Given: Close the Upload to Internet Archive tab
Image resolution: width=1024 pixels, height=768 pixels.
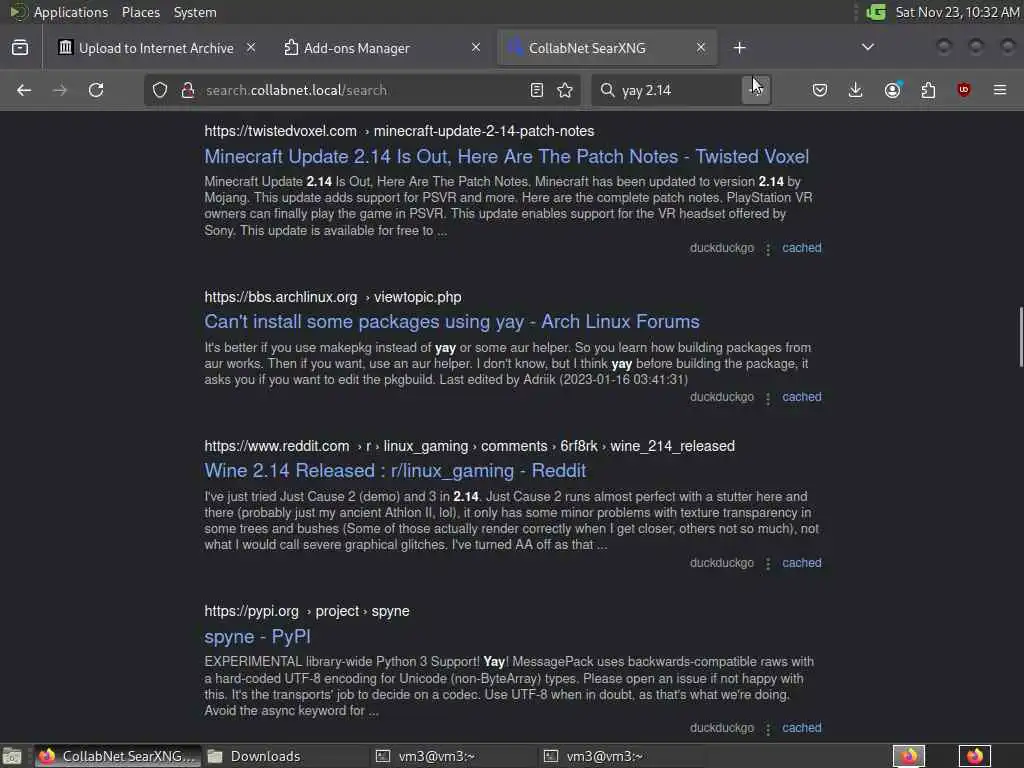Looking at the screenshot, I should 251,48.
